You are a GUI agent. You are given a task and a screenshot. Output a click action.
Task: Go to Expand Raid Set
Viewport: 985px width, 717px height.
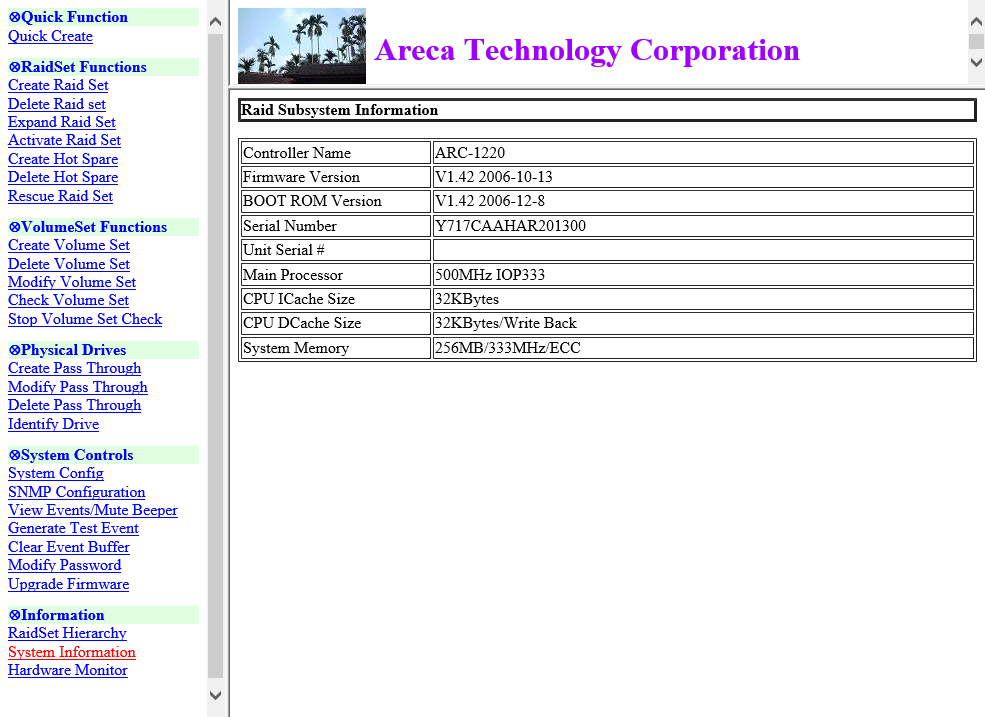(x=62, y=122)
